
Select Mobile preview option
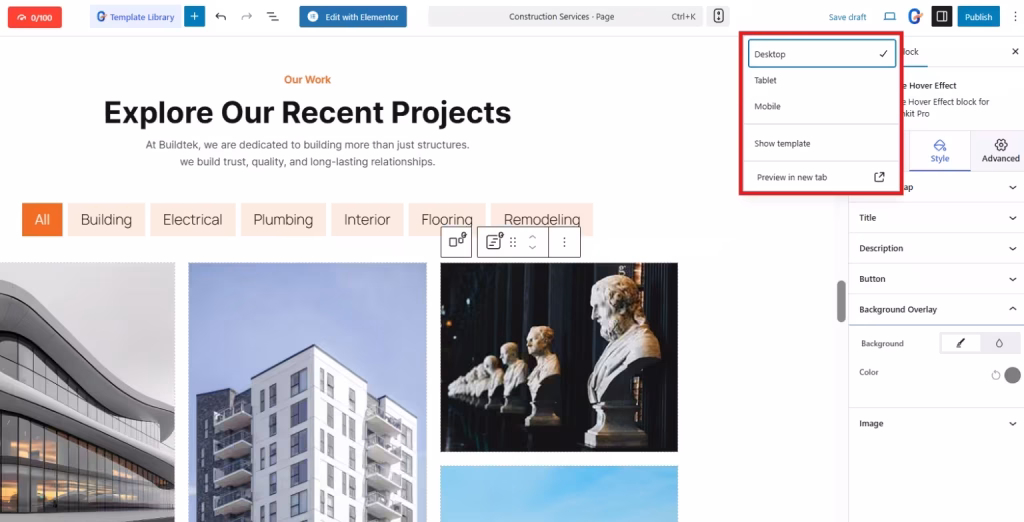pos(822,106)
